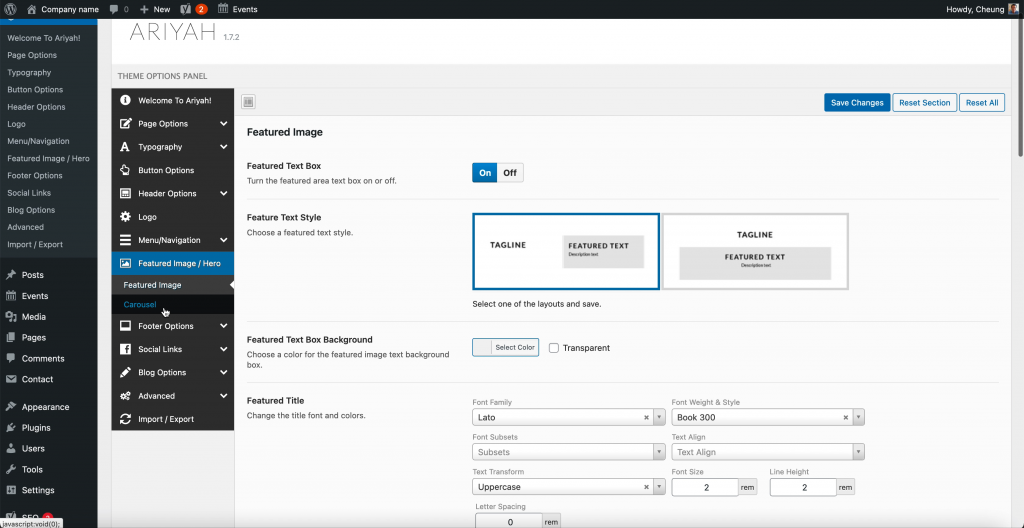Clear the Uppercase text transform selection
Image resolution: width=1024 pixels, height=528 pixels.
point(647,487)
